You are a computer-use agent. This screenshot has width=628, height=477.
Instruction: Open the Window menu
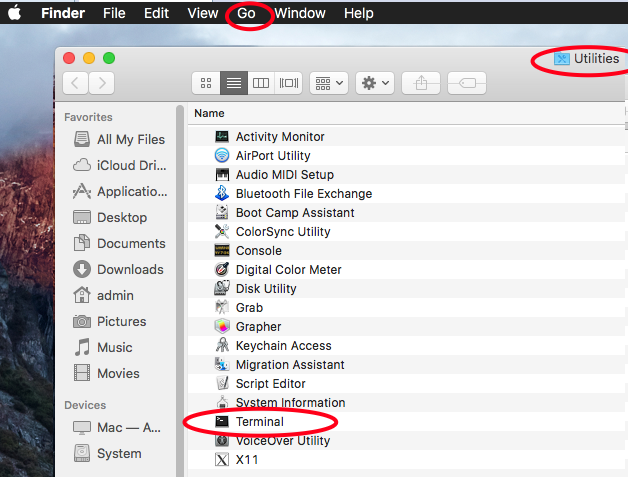pos(300,13)
